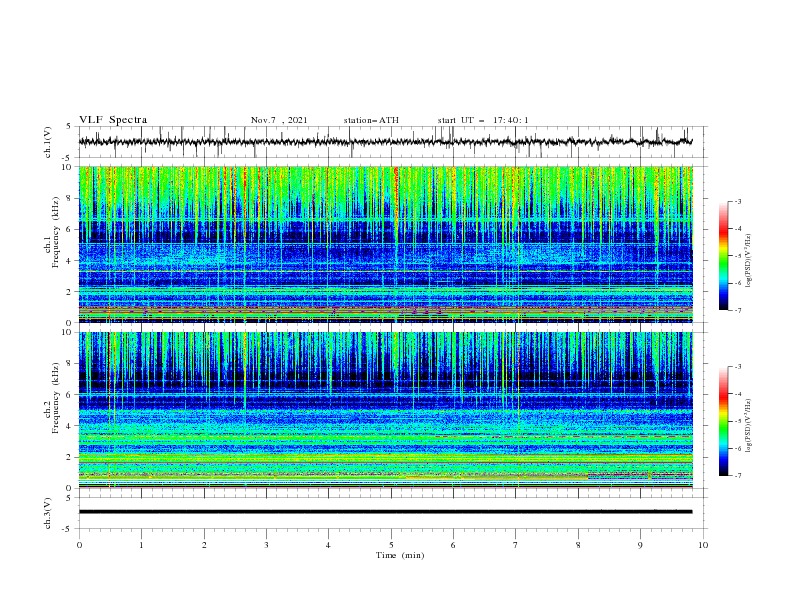Click the ch.1 voltage waveform trace
Image resolution: width=792 pixels, height=612 pixels.
click(x=385, y=142)
